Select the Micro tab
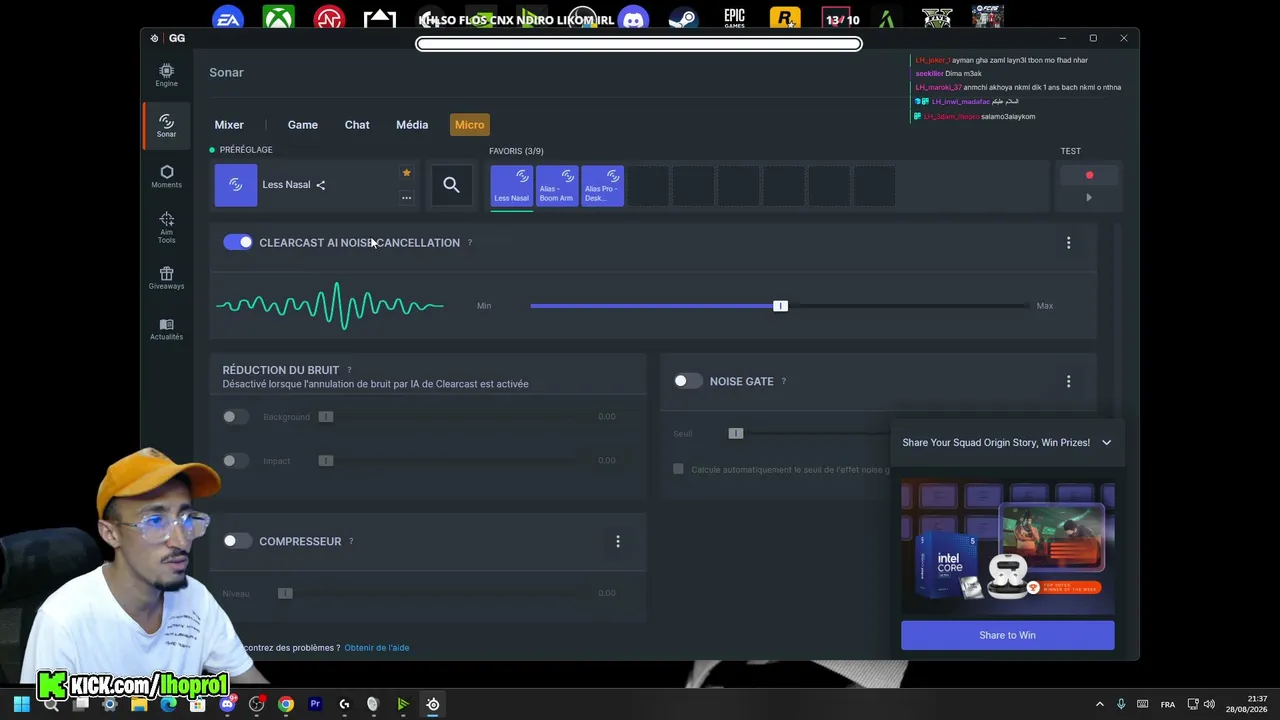The height and width of the screenshot is (720, 1280). click(469, 125)
